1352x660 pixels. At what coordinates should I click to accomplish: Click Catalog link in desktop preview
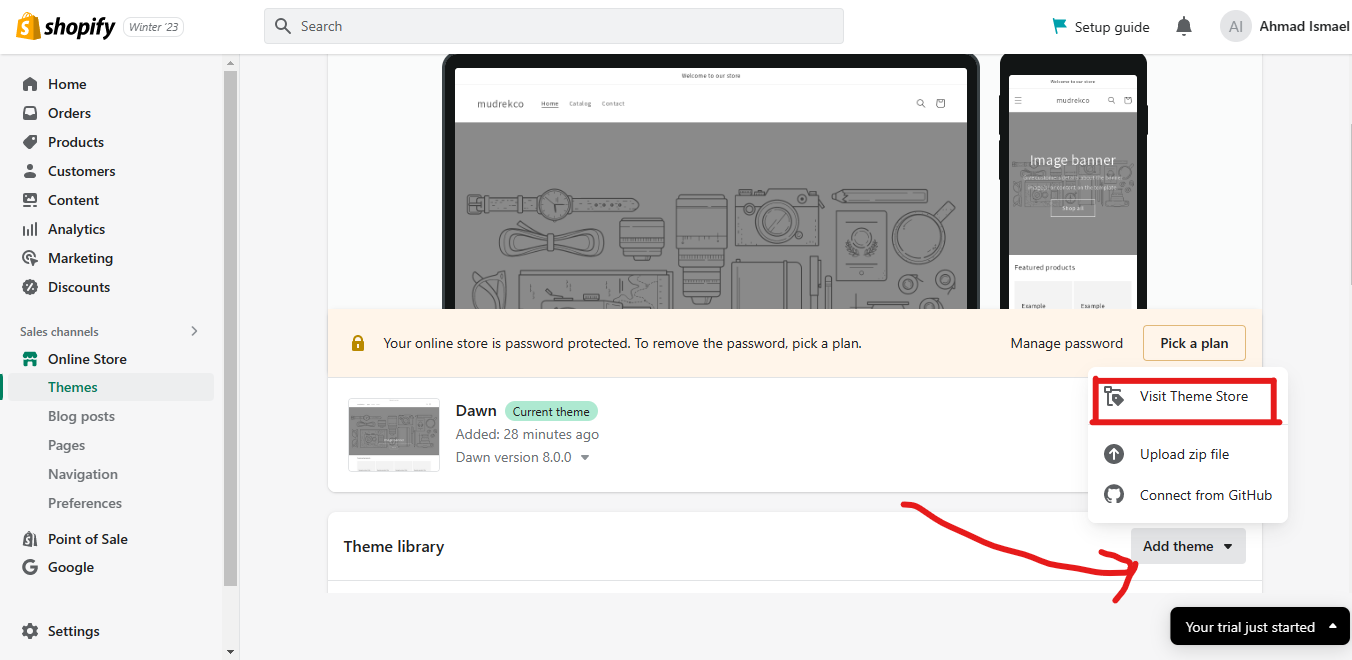(580, 104)
